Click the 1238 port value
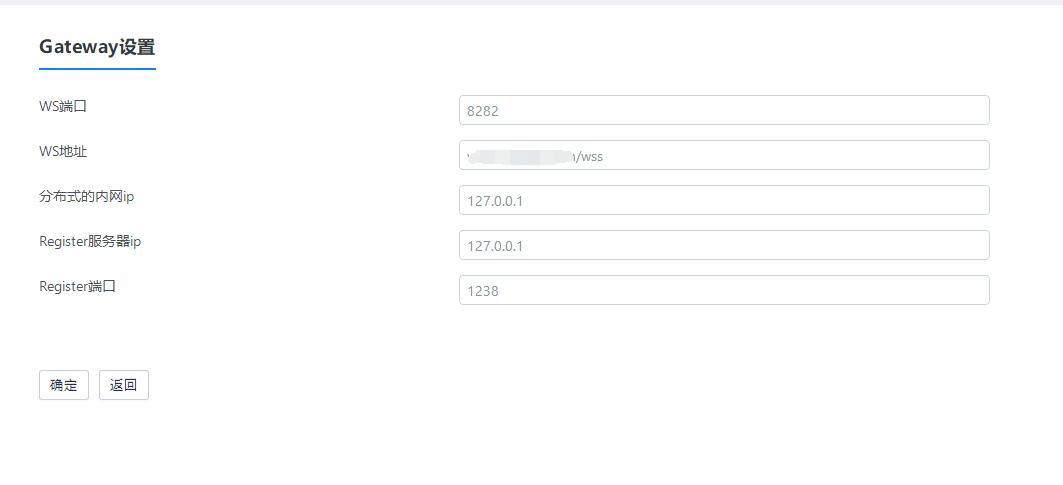The height and width of the screenshot is (485, 1063). click(482, 291)
